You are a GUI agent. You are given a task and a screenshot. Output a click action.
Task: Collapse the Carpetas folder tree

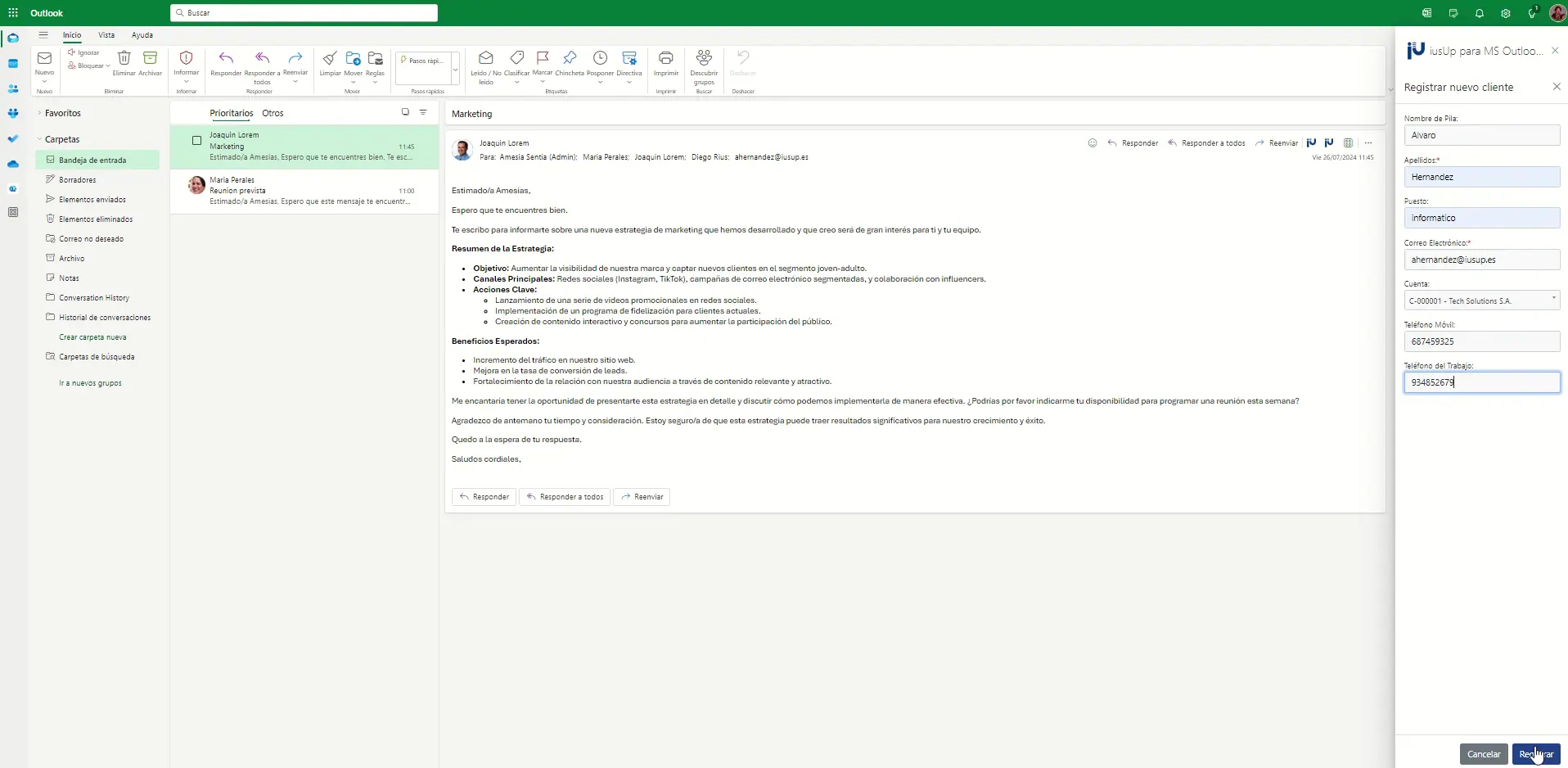coord(39,140)
